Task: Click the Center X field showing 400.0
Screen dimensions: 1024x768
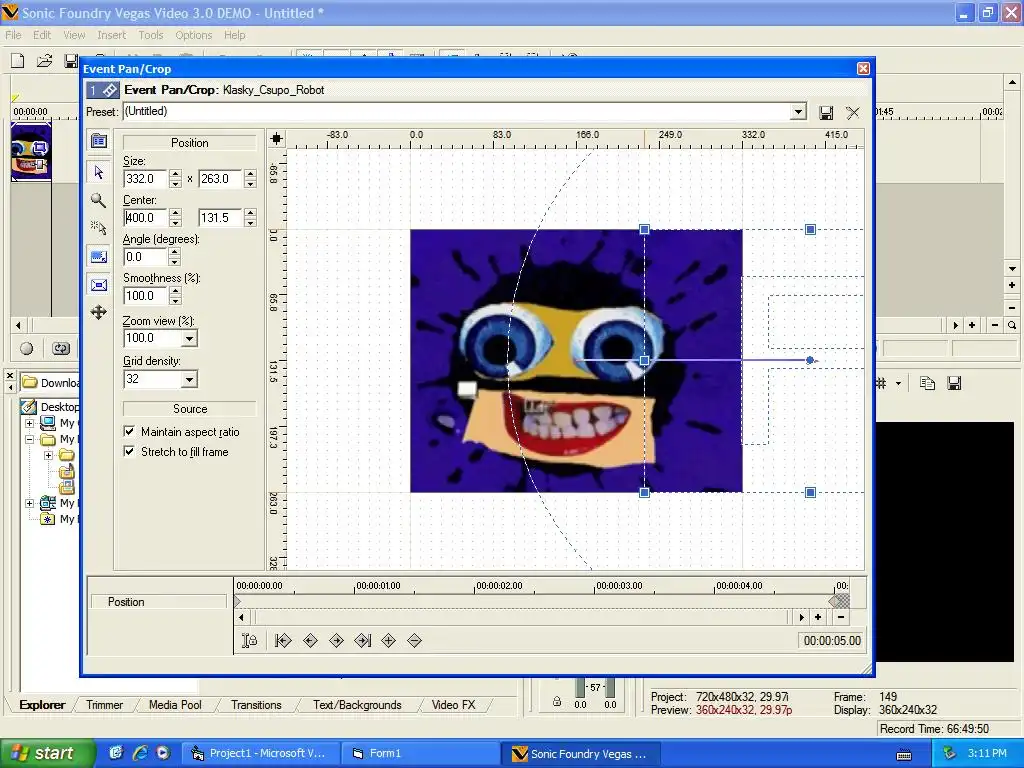Action: coord(145,218)
